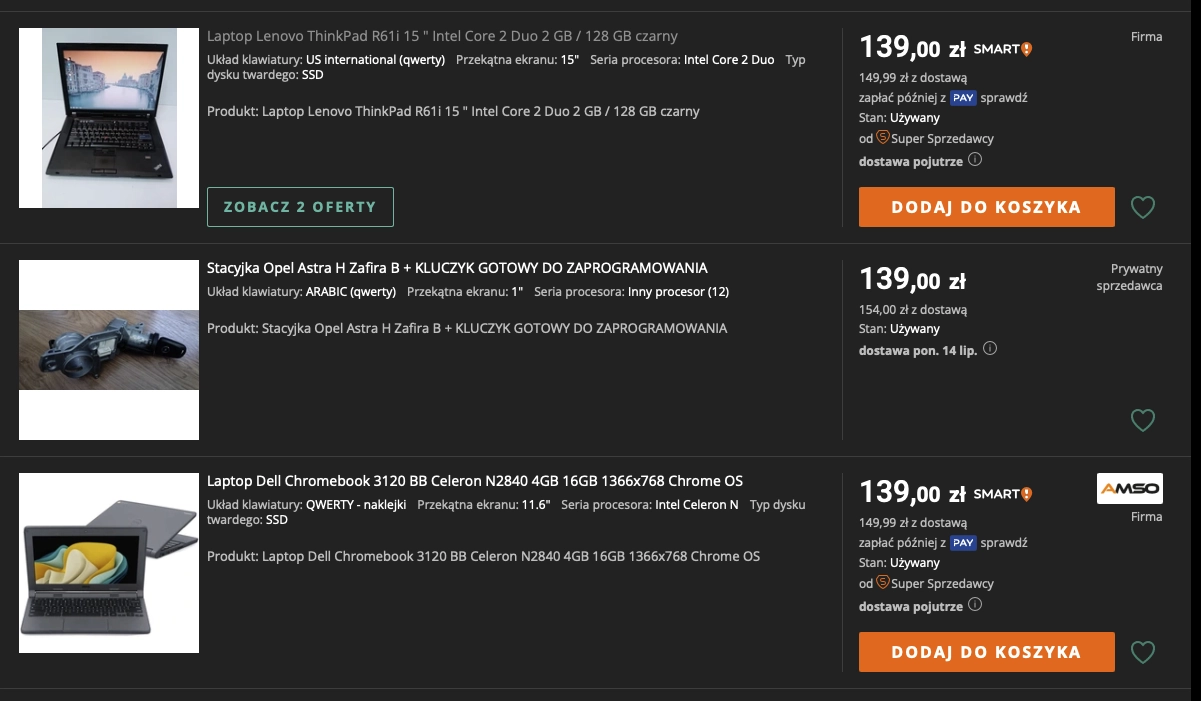Open Lenovo ThinkPad R61i listing title
1201x701 pixels.
click(442, 36)
